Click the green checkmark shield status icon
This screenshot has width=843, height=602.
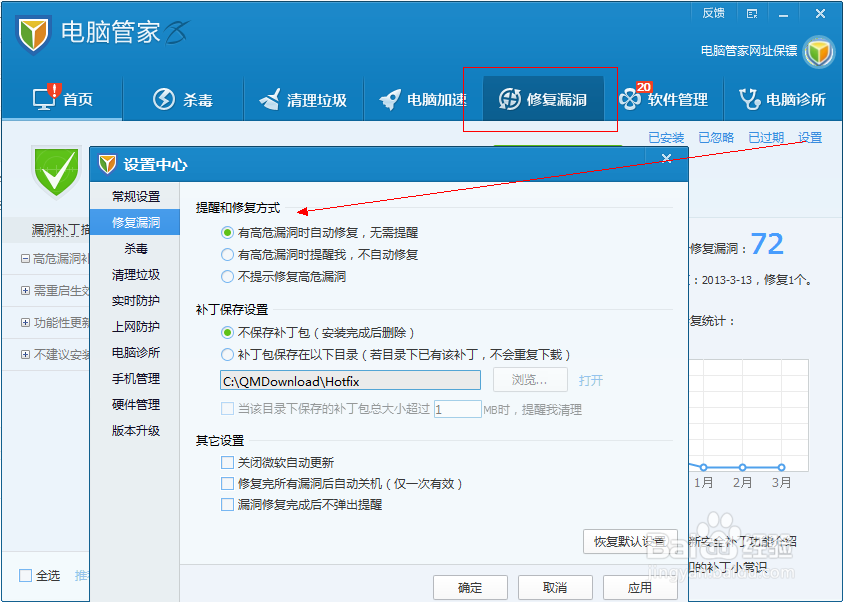pyautogui.click(x=55, y=173)
